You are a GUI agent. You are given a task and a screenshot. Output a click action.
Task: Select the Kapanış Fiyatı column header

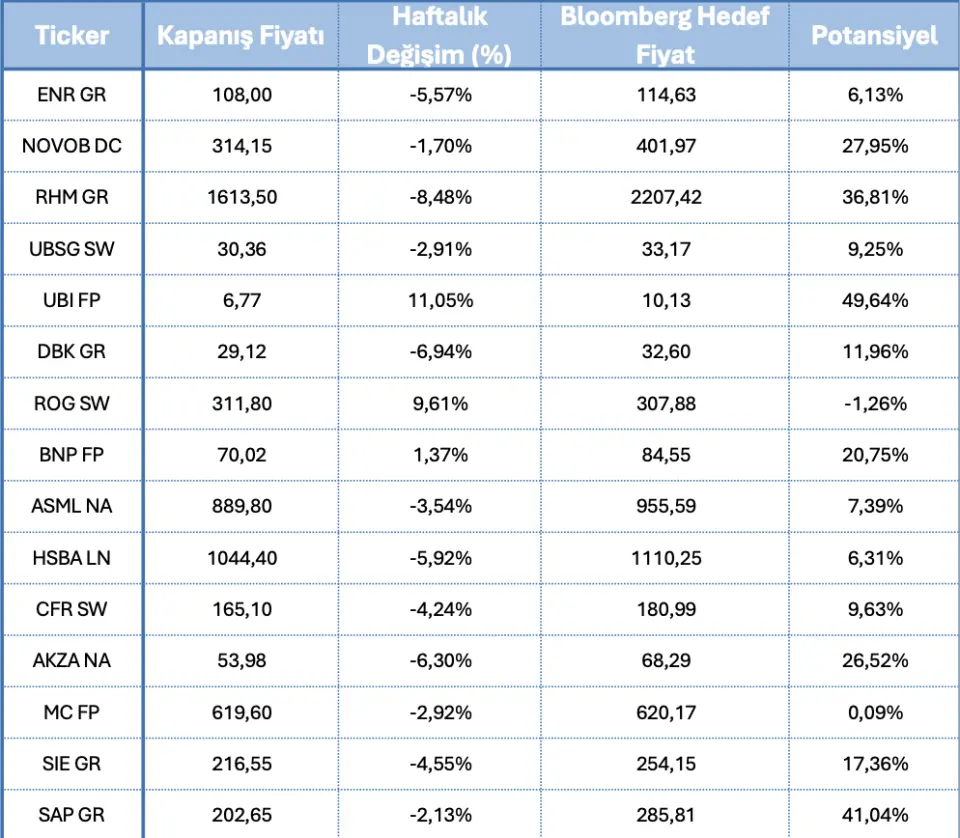click(241, 36)
